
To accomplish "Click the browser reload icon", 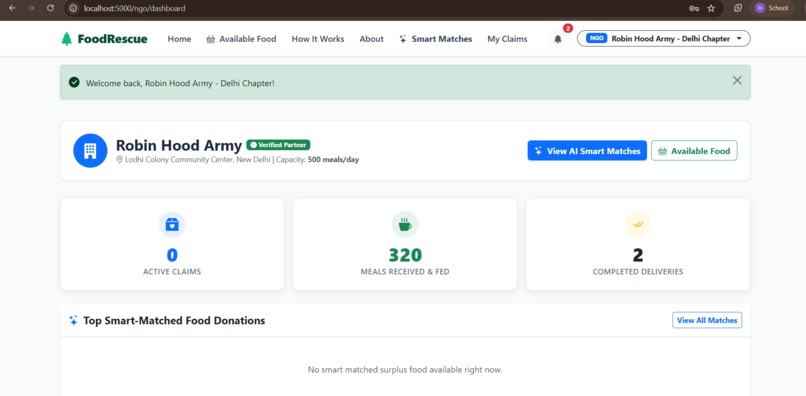I will [x=50, y=8].
